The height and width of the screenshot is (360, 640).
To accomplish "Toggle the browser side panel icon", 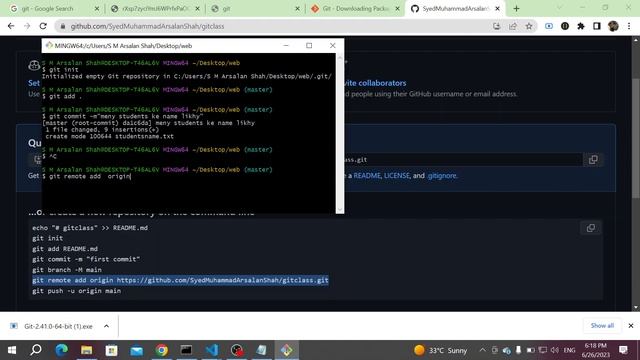I will (x=597, y=26).
